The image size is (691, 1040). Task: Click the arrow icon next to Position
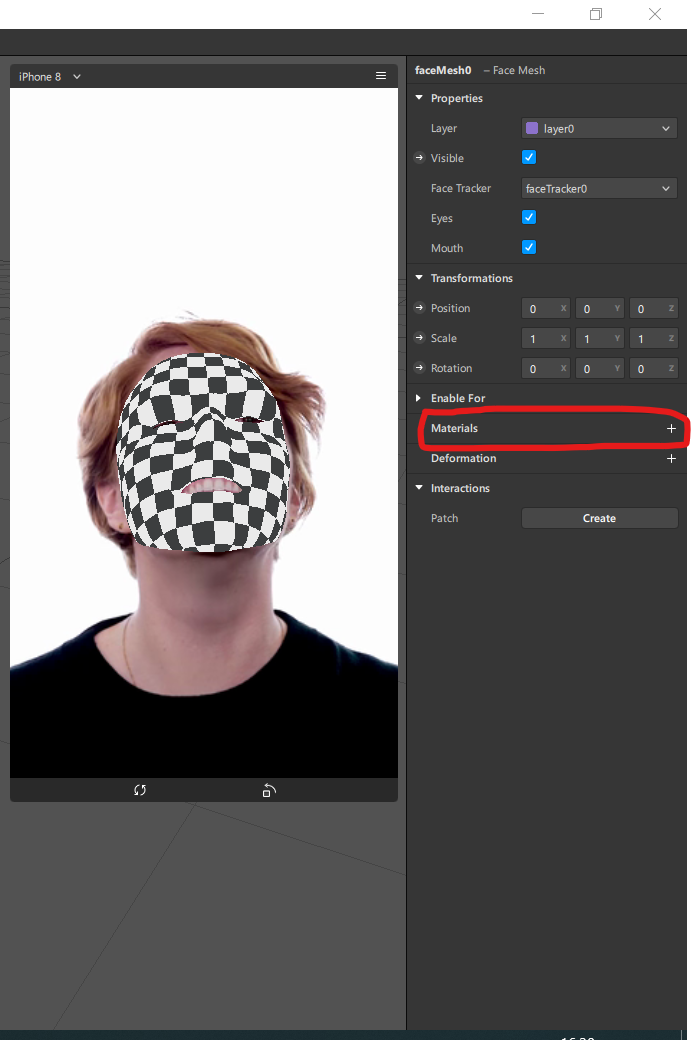[x=419, y=308]
